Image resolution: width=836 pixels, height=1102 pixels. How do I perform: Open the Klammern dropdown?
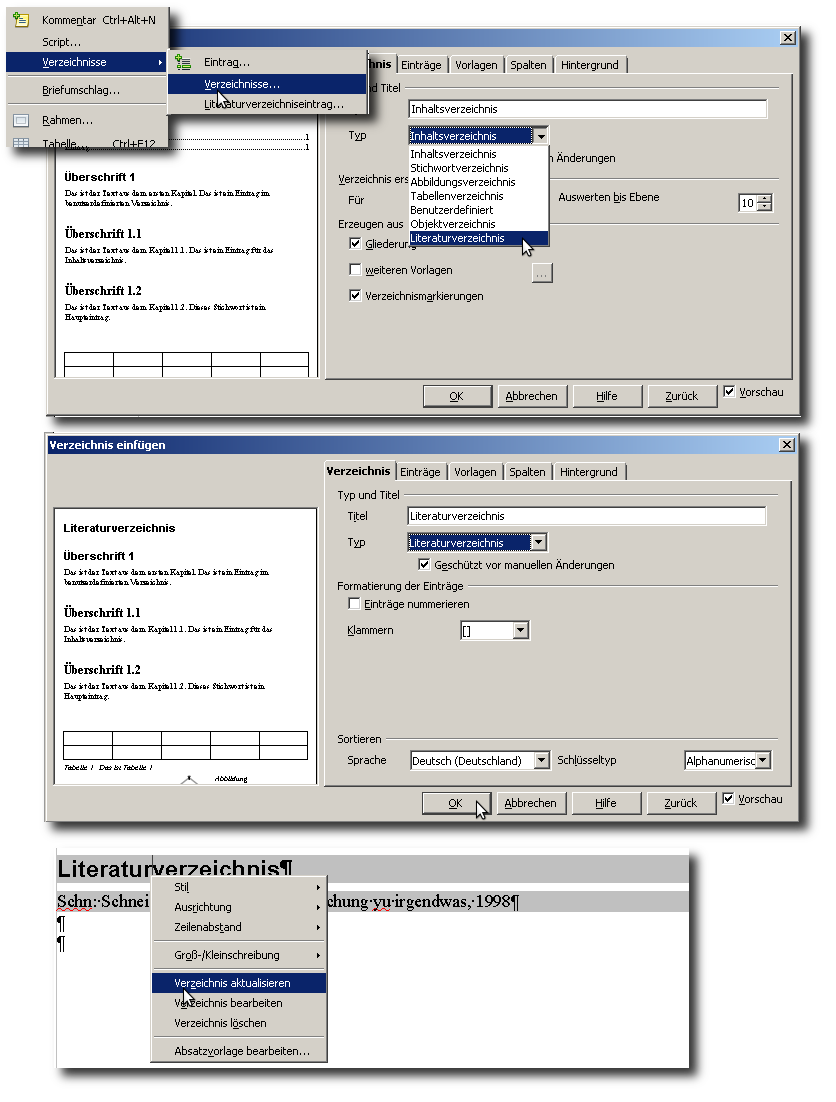519,631
